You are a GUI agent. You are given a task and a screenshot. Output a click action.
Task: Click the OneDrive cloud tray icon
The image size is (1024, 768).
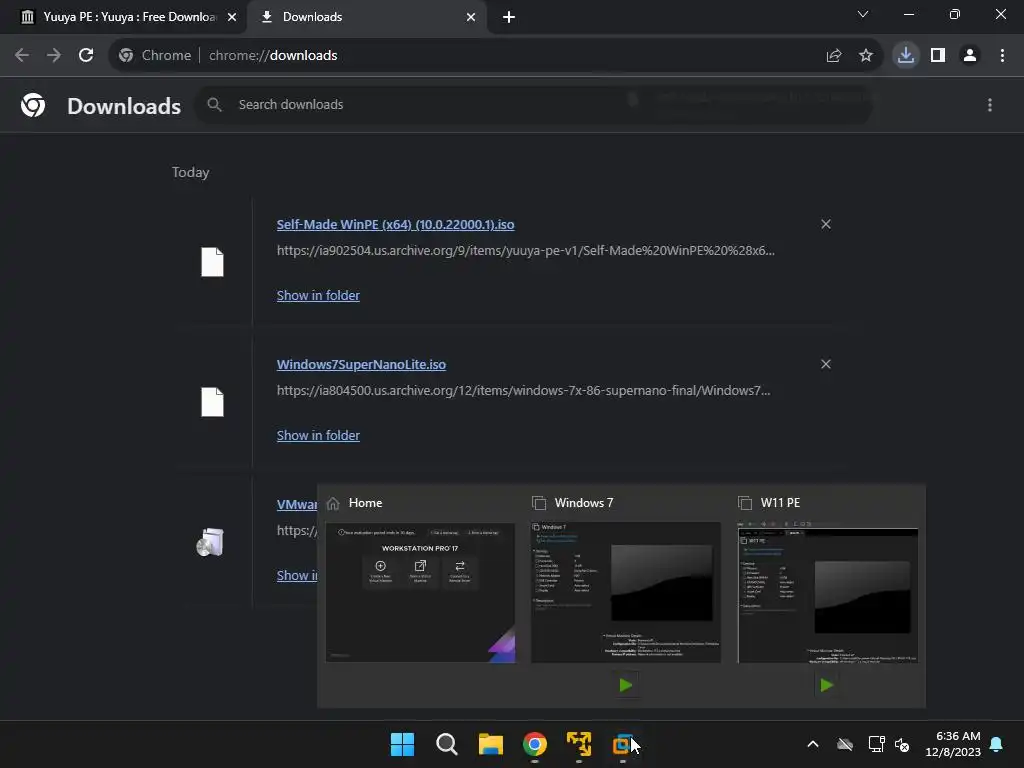(845, 744)
